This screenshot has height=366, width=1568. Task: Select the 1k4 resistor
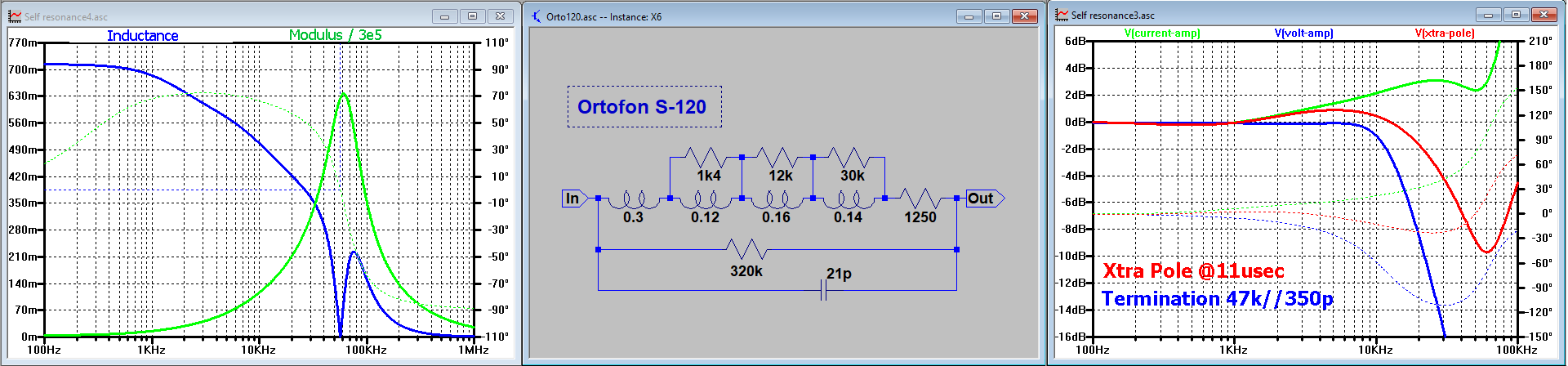pos(705,156)
